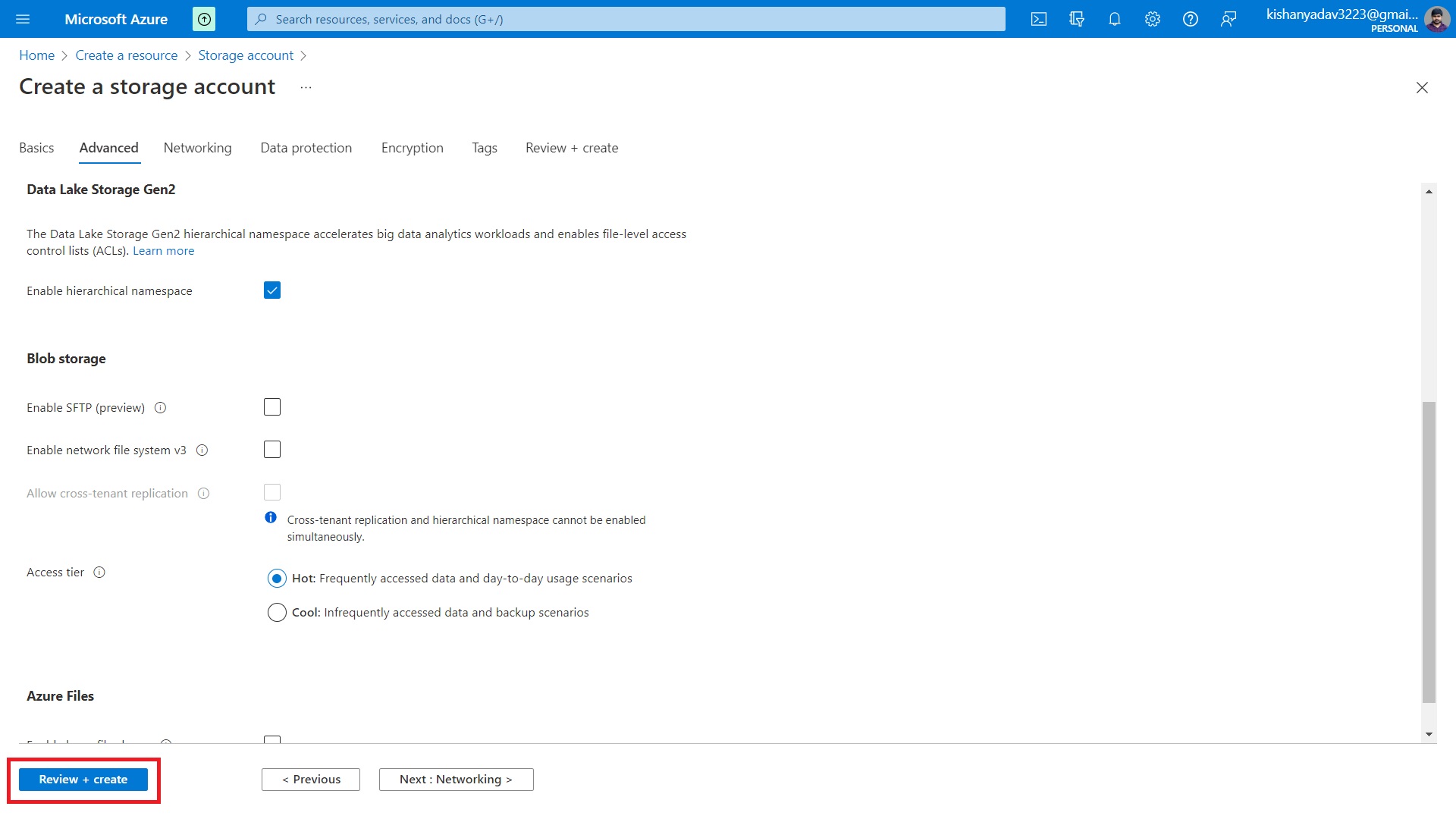Switch to the Basics tab
The height and width of the screenshot is (819, 1456).
point(36,148)
